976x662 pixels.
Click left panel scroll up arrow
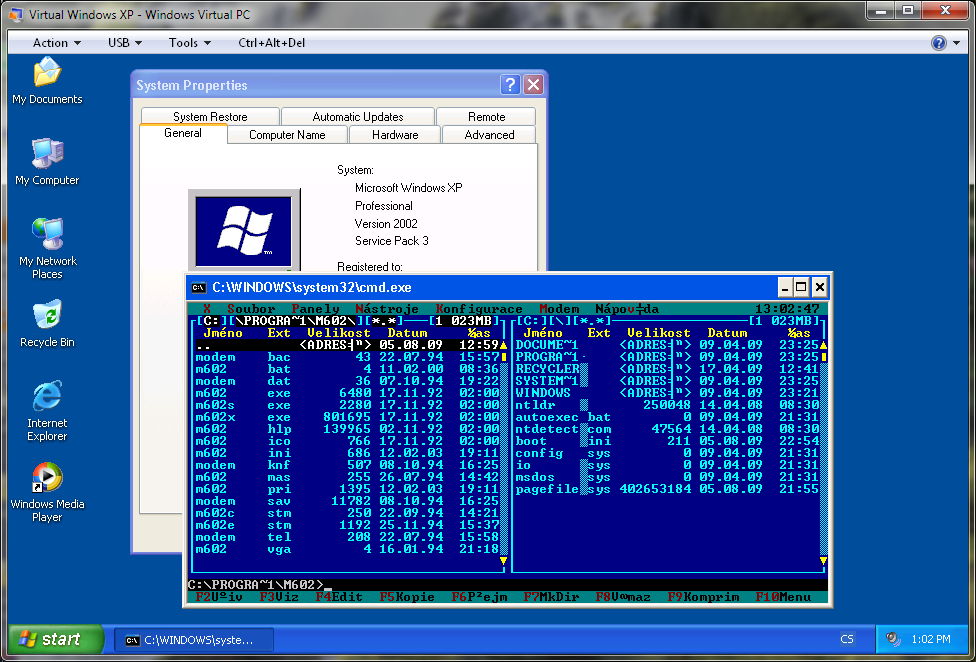(504, 345)
